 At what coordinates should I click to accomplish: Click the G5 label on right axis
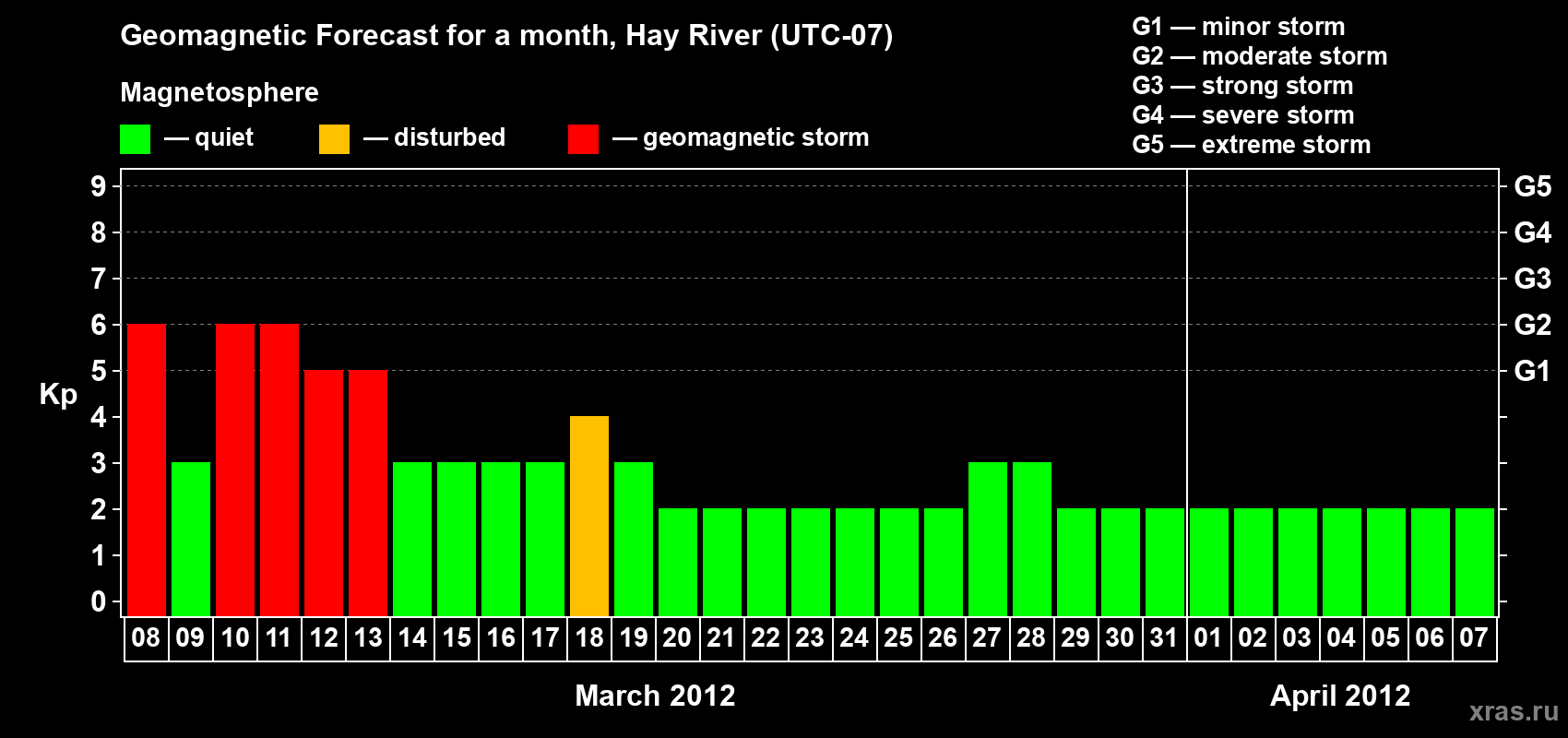tap(1533, 186)
